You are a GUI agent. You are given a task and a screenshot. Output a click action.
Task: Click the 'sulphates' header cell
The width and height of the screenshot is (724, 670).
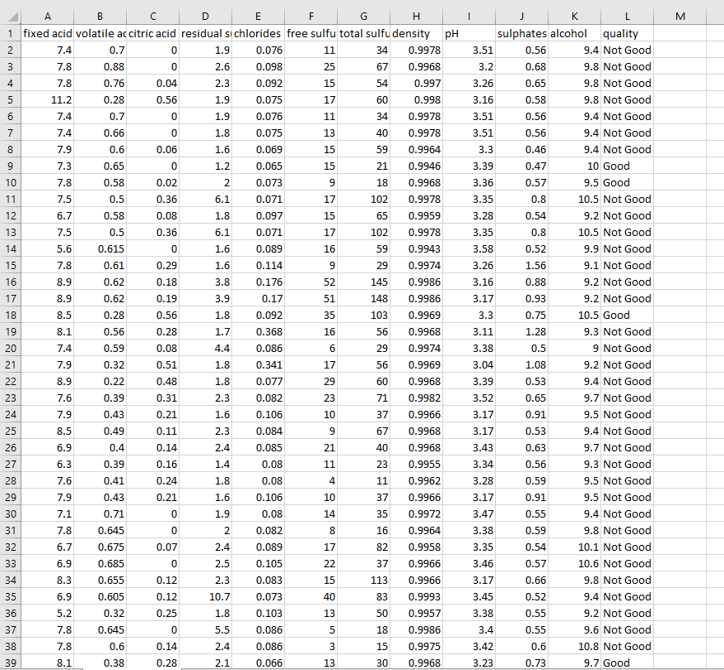click(522, 34)
